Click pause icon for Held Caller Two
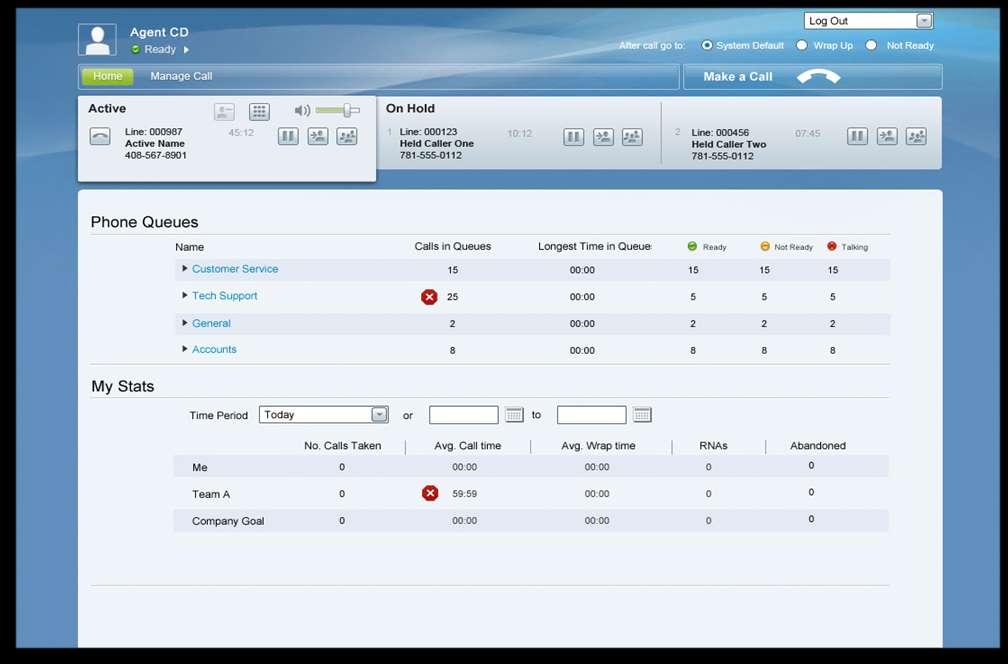The image size is (1008, 664). pyautogui.click(x=857, y=136)
